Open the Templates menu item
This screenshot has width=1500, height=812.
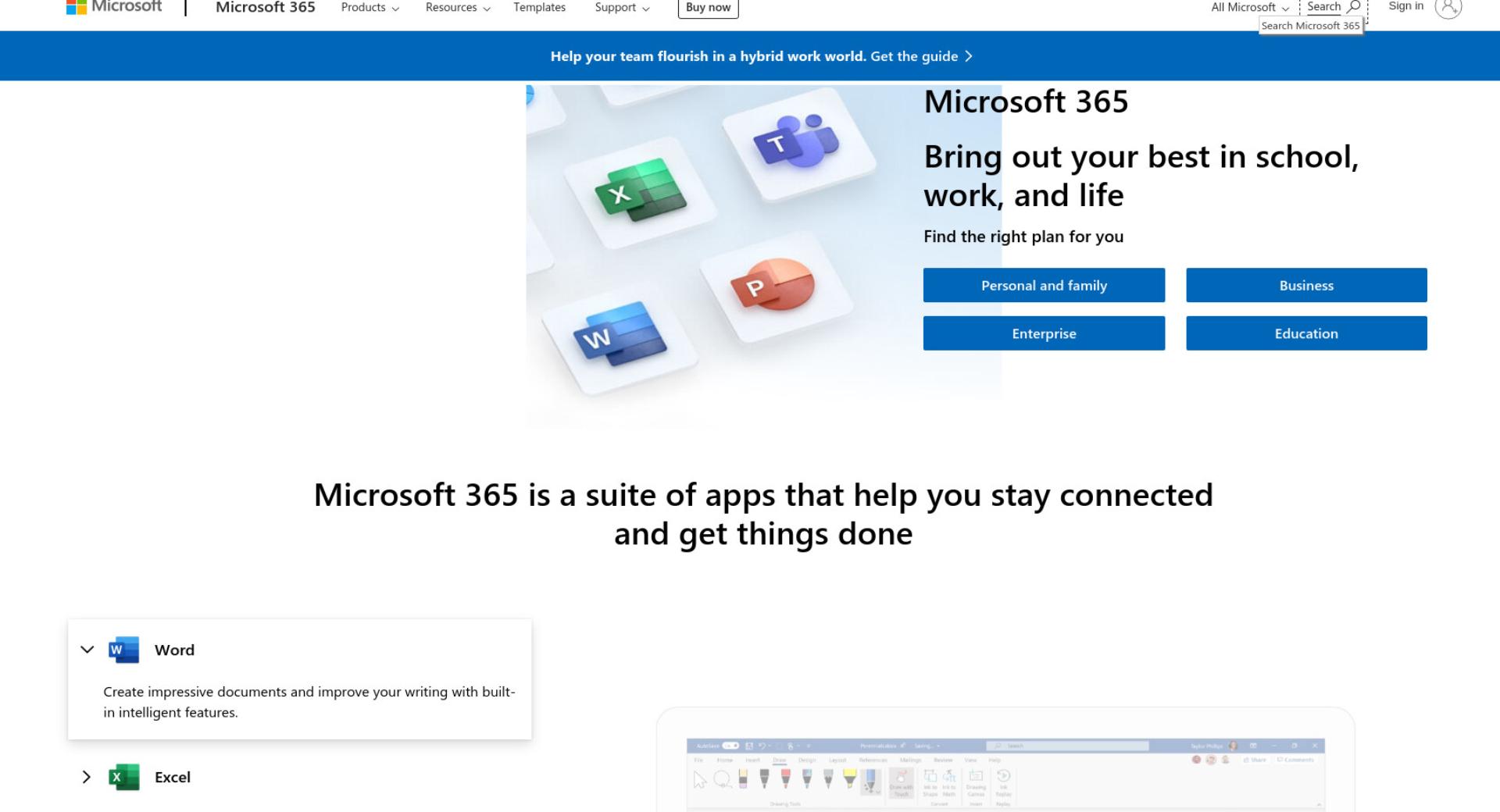539,8
